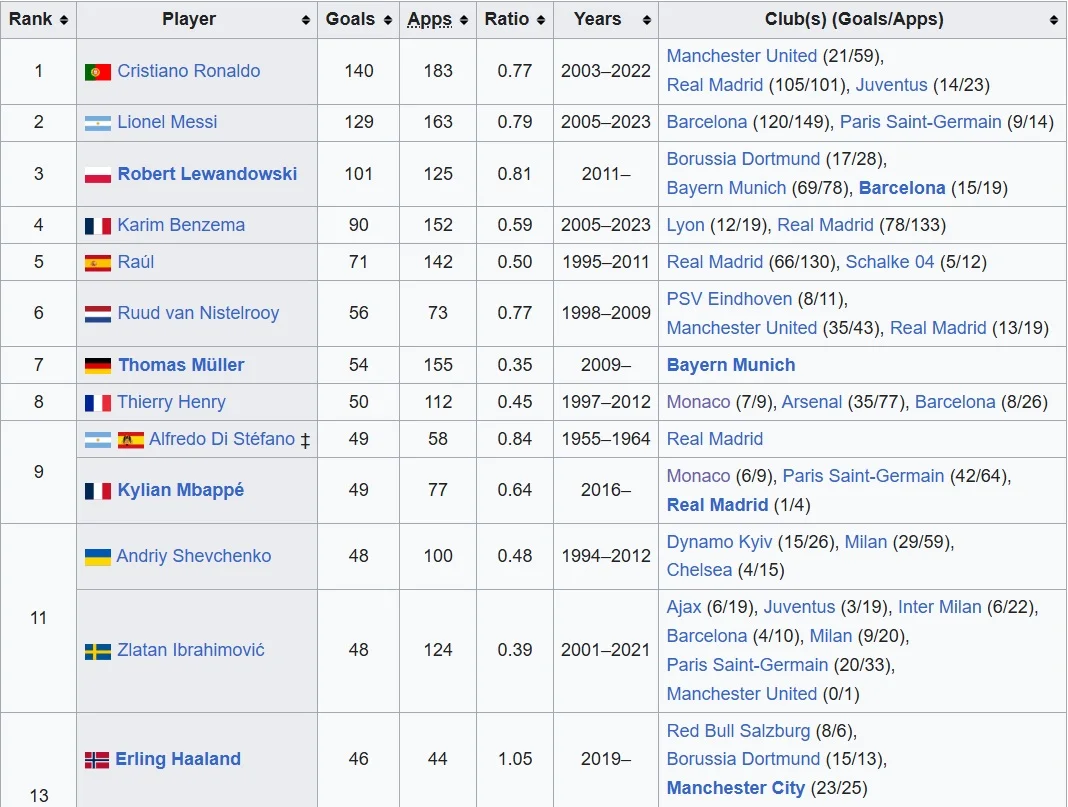
Task: Click the Netherlands flag by Ruud van Nistelrooy
Action: click(97, 314)
